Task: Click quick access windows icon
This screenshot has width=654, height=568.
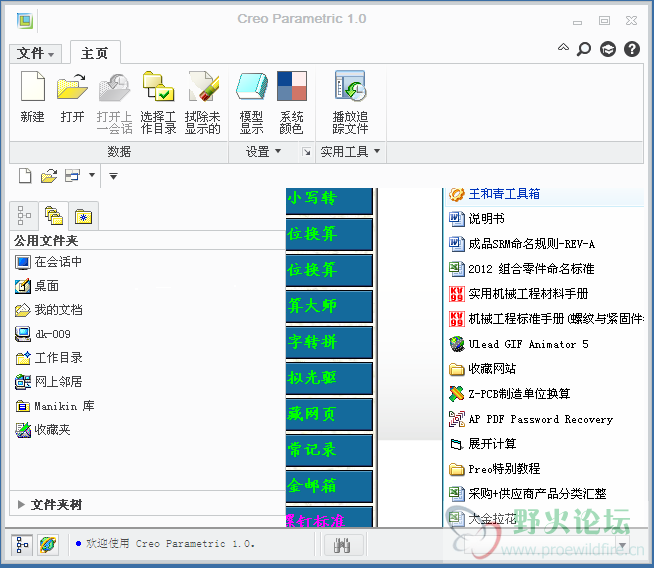Action: [x=72, y=176]
